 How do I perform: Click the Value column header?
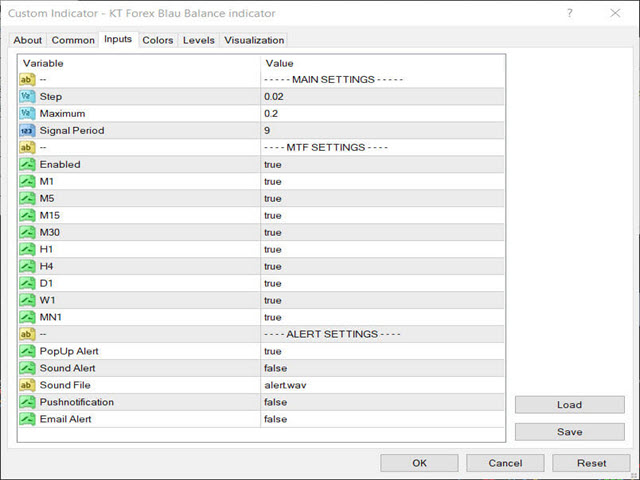(x=279, y=63)
